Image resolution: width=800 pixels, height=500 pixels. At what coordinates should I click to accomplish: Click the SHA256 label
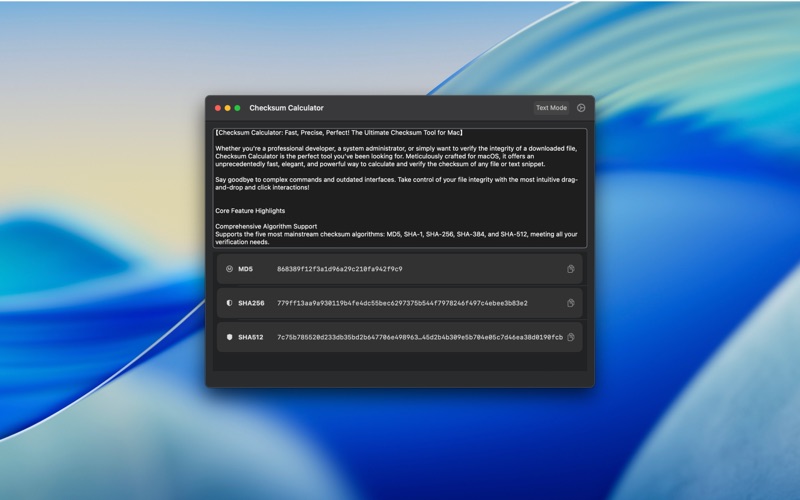tap(251, 303)
